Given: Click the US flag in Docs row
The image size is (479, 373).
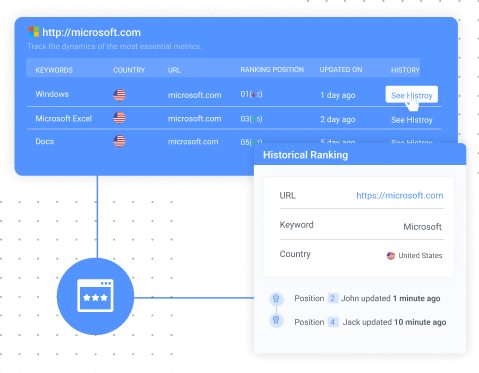Looking at the screenshot, I should point(119,141).
